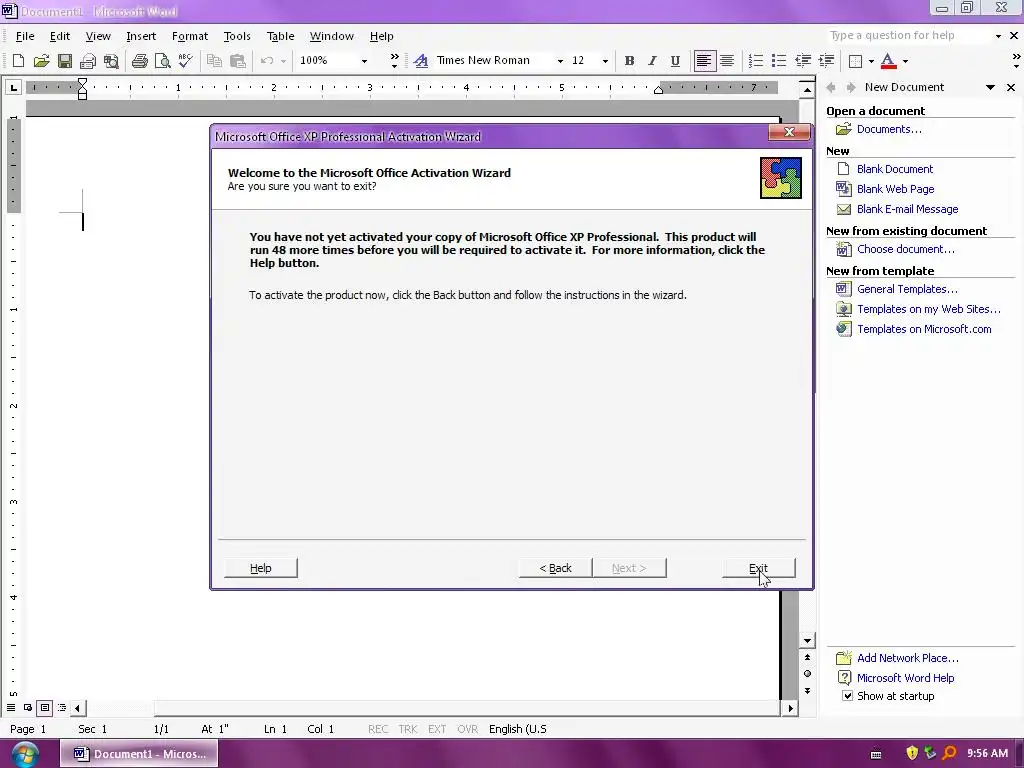Click General Templates link

(907, 289)
